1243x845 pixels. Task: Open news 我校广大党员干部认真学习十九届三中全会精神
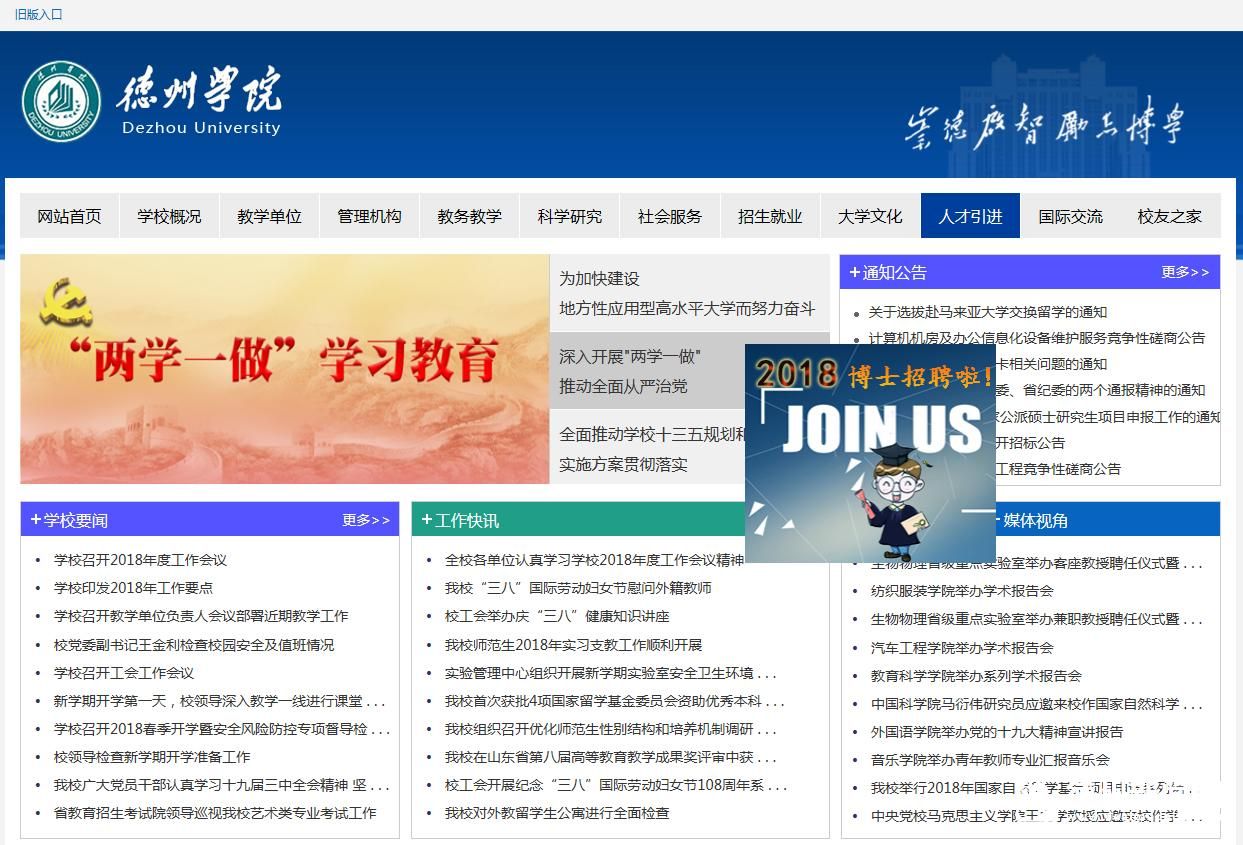222,785
